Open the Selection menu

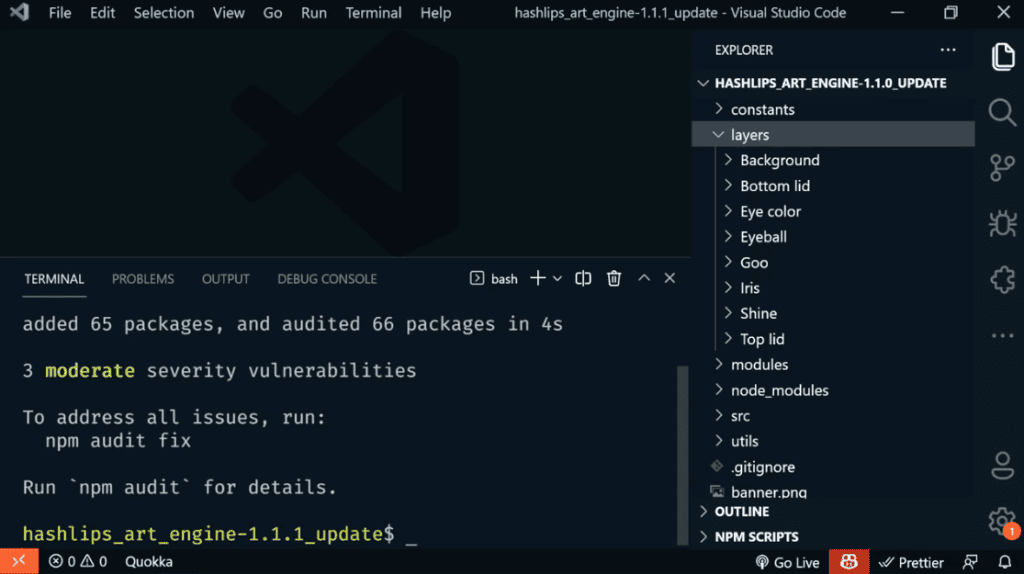[164, 12]
